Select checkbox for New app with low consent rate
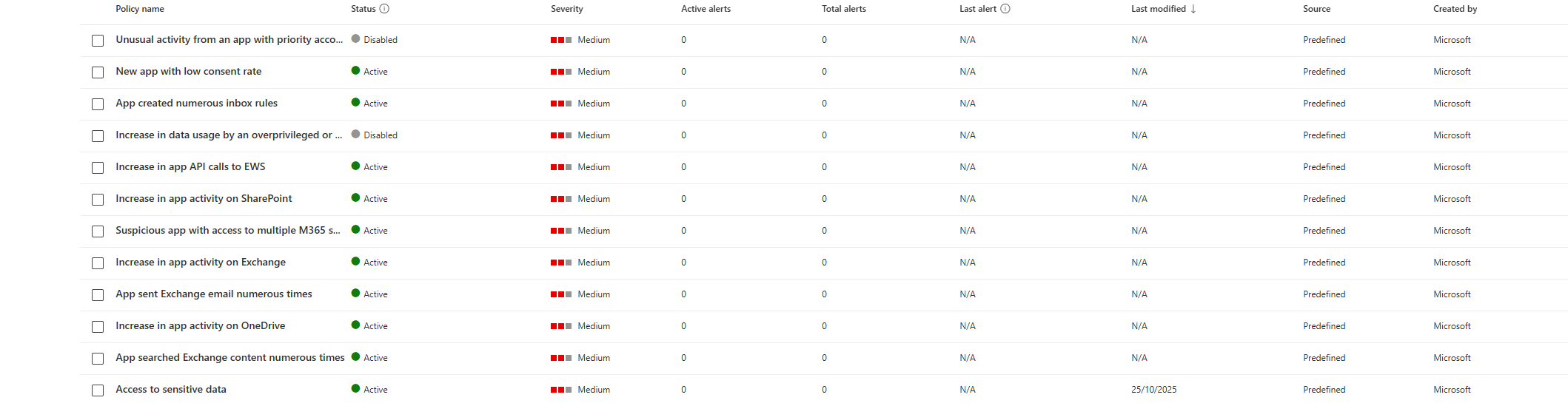Viewport: 1568px width, 406px height. [x=98, y=72]
